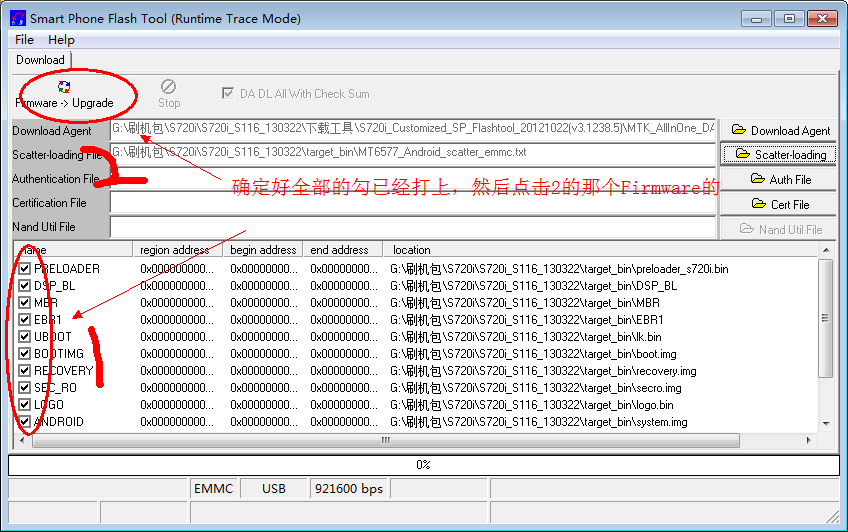Open the File menu
This screenshot has width=848, height=532.
coord(24,39)
